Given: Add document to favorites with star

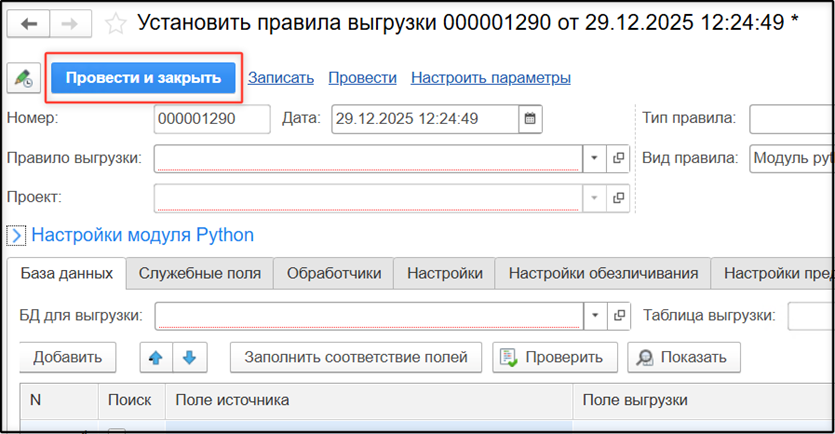Looking at the screenshot, I should [x=116, y=23].
